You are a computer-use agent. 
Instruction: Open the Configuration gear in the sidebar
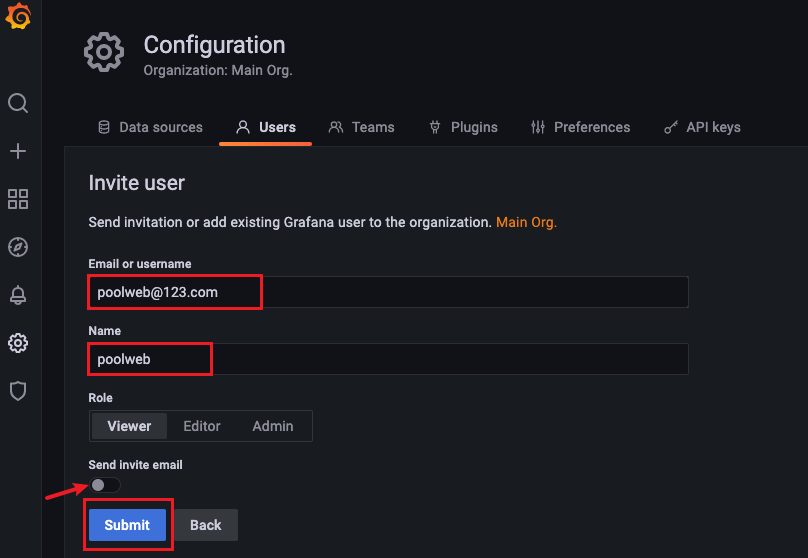point(18,343)
